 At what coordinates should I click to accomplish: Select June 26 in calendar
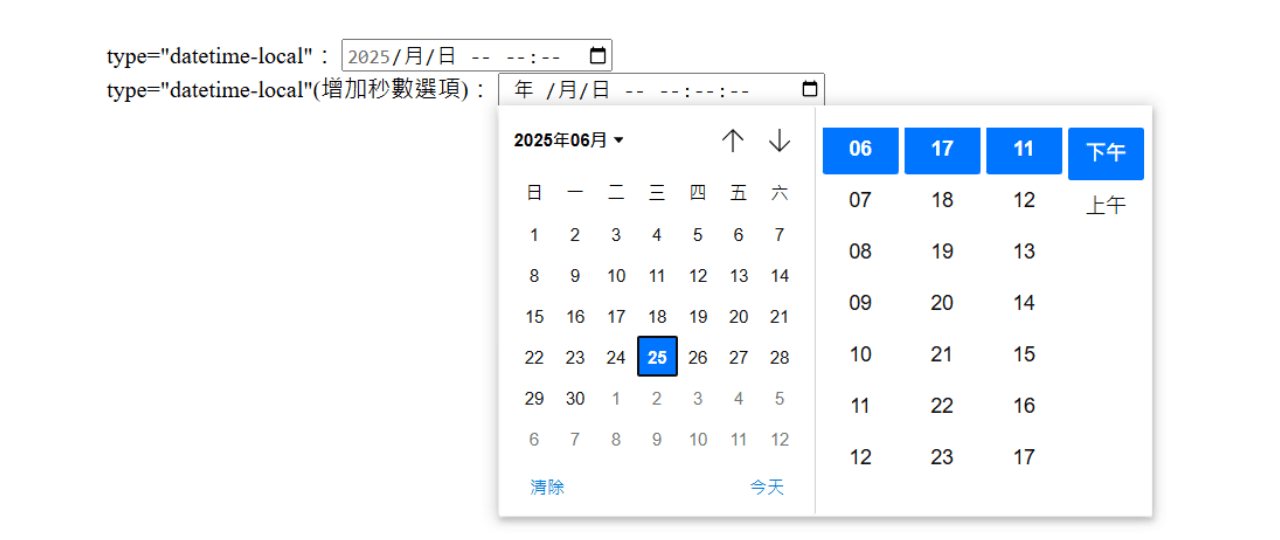click(x=697, y=357)
